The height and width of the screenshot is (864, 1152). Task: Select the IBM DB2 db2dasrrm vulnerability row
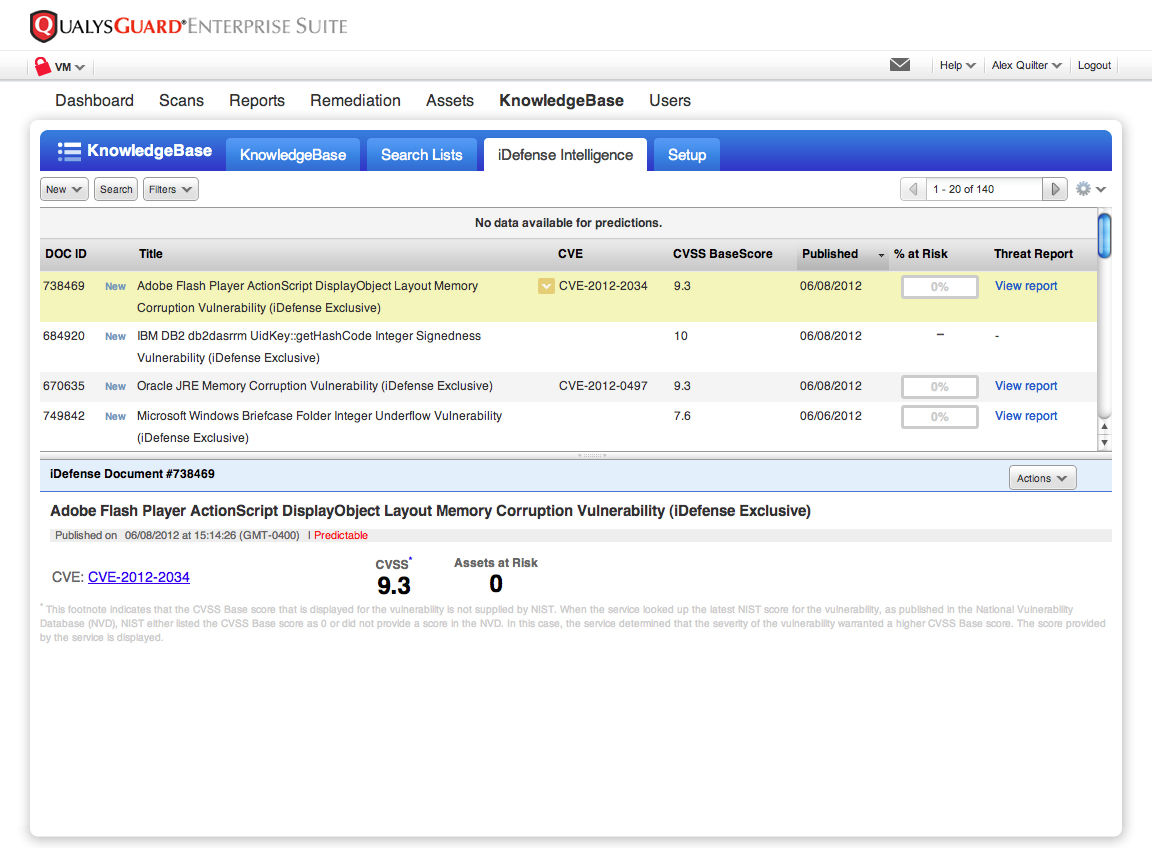coord(569,347)
